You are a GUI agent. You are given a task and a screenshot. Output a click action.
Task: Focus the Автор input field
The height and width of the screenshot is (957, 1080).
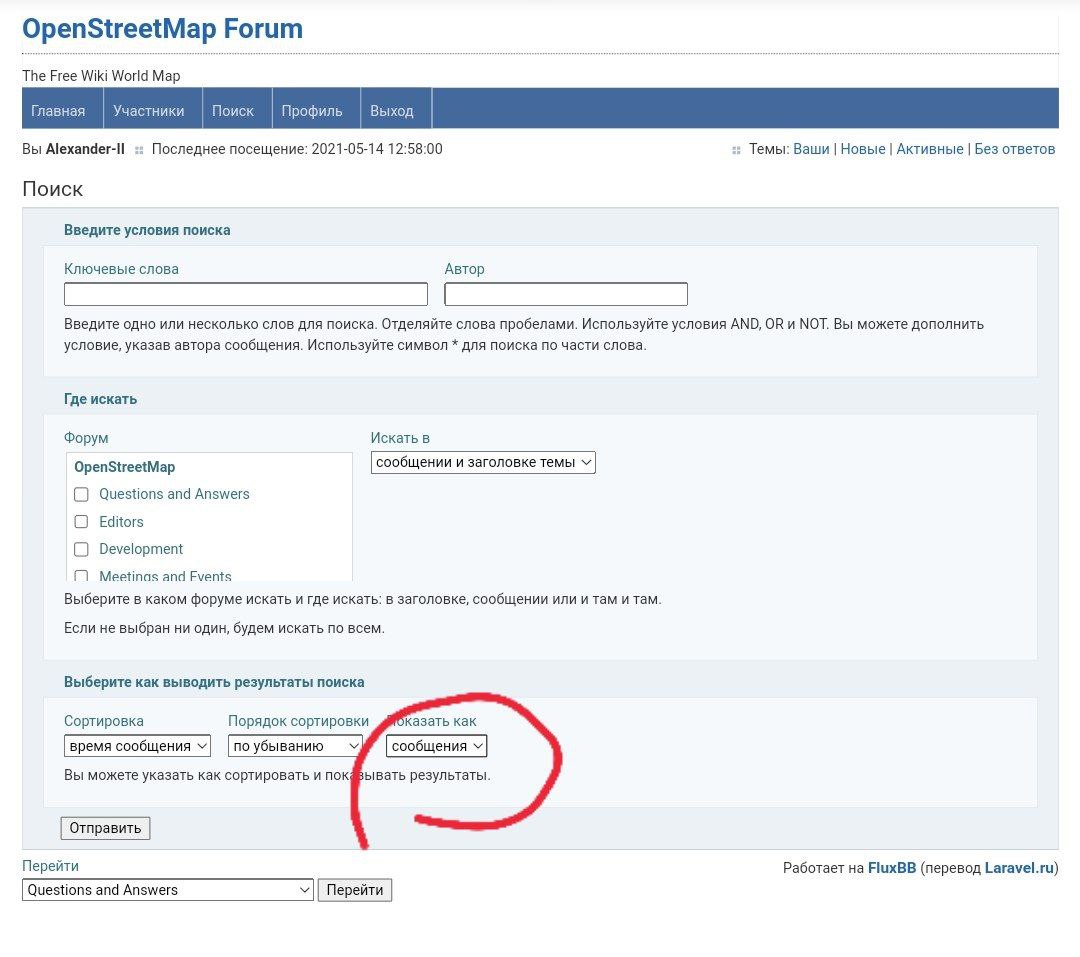click(x=566, y=294)
